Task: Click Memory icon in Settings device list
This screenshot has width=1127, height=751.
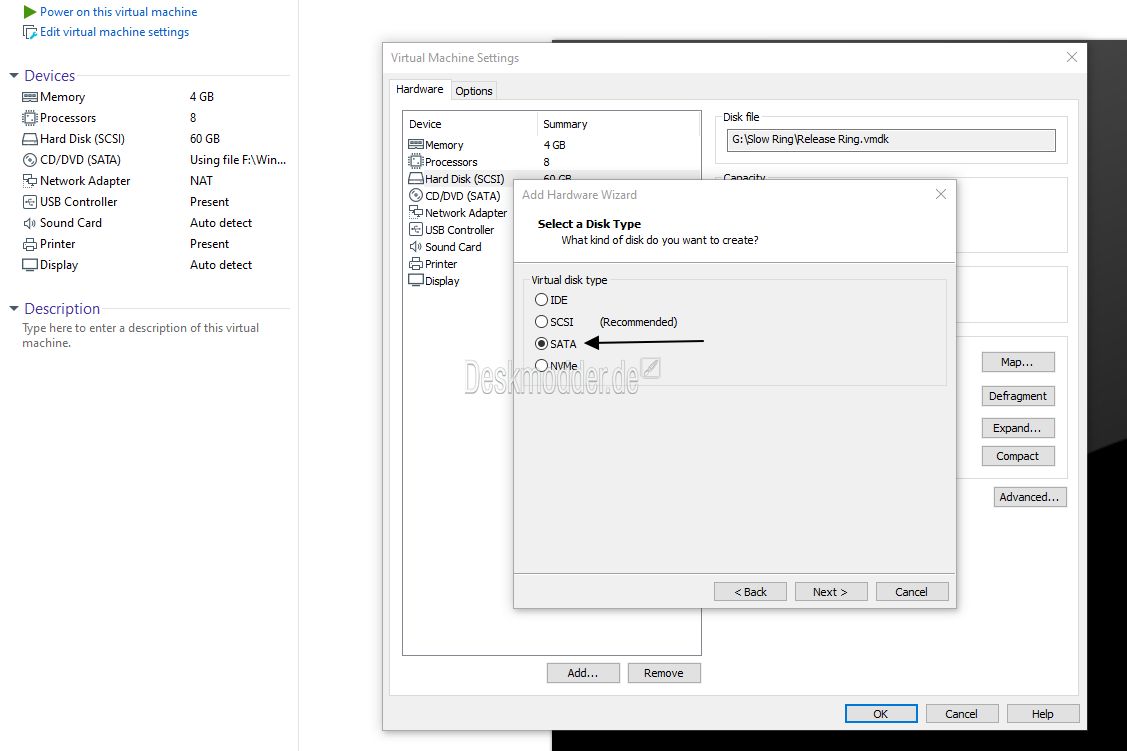Action: coord(415,144)
